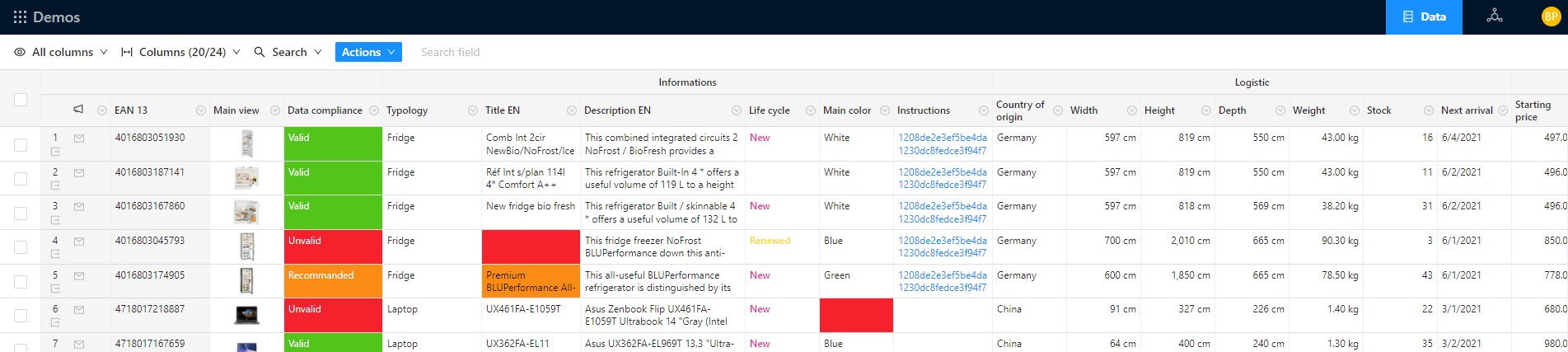Focus the Search field input
Screen dimensions: 1568x352
click(x=451, y=52)
